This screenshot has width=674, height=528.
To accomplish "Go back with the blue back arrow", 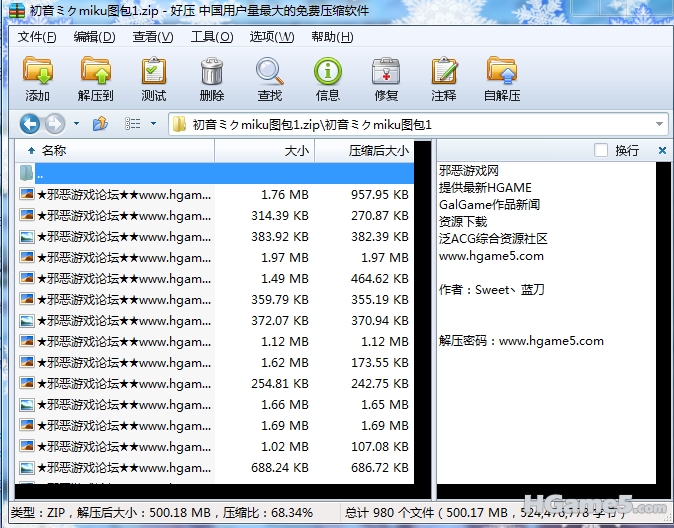I will 30,124.
